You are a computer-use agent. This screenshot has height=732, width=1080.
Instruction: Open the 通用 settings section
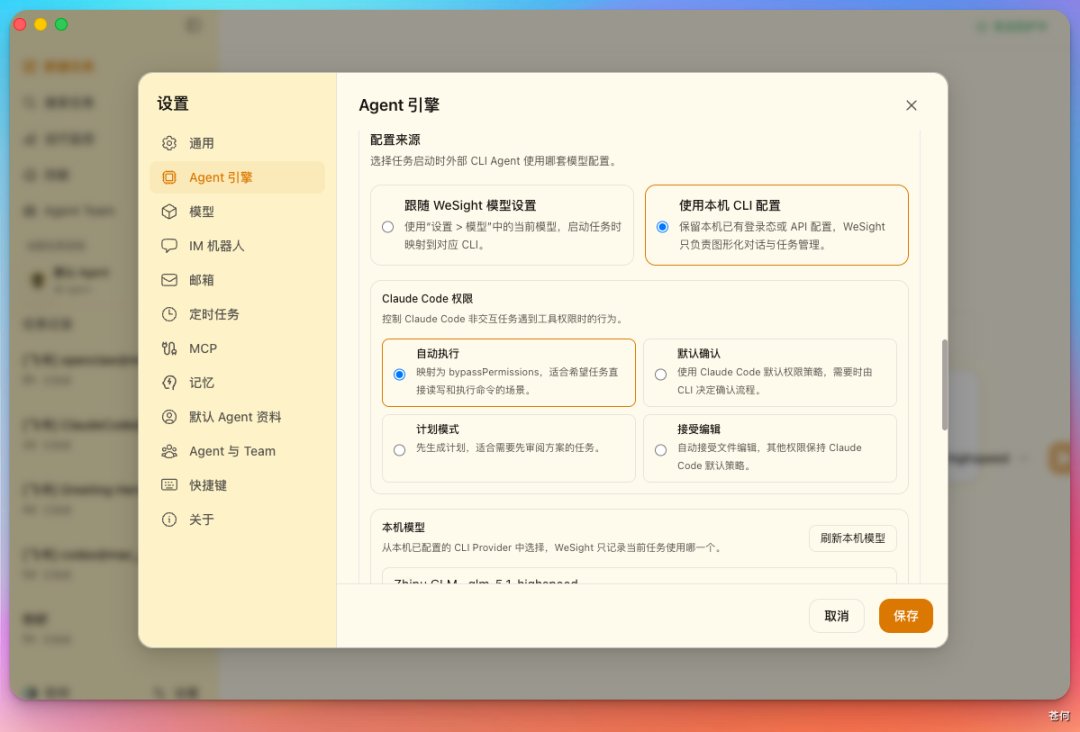click(237, 143)
